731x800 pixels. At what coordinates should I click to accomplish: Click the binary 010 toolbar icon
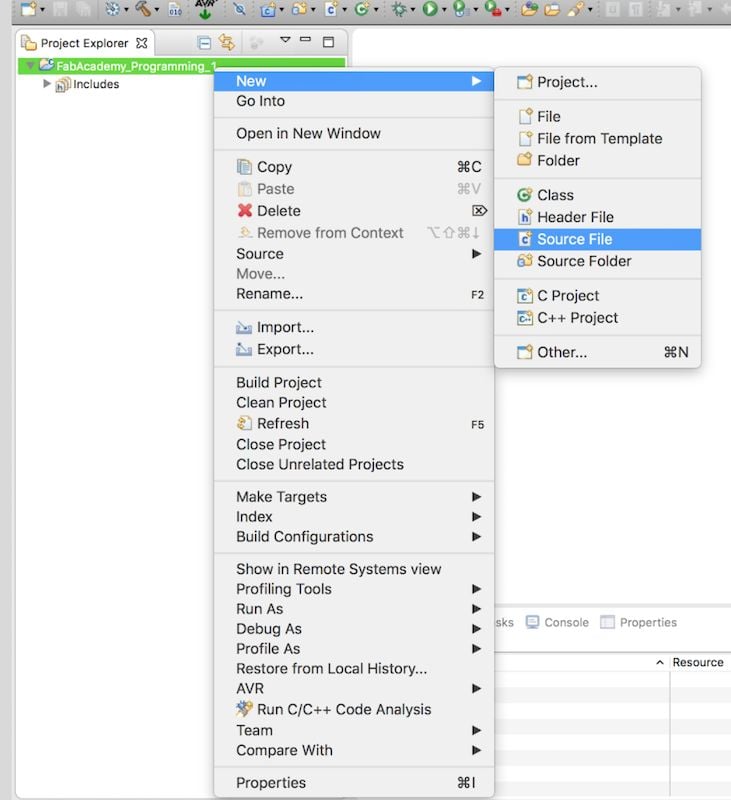coord(175,9)
